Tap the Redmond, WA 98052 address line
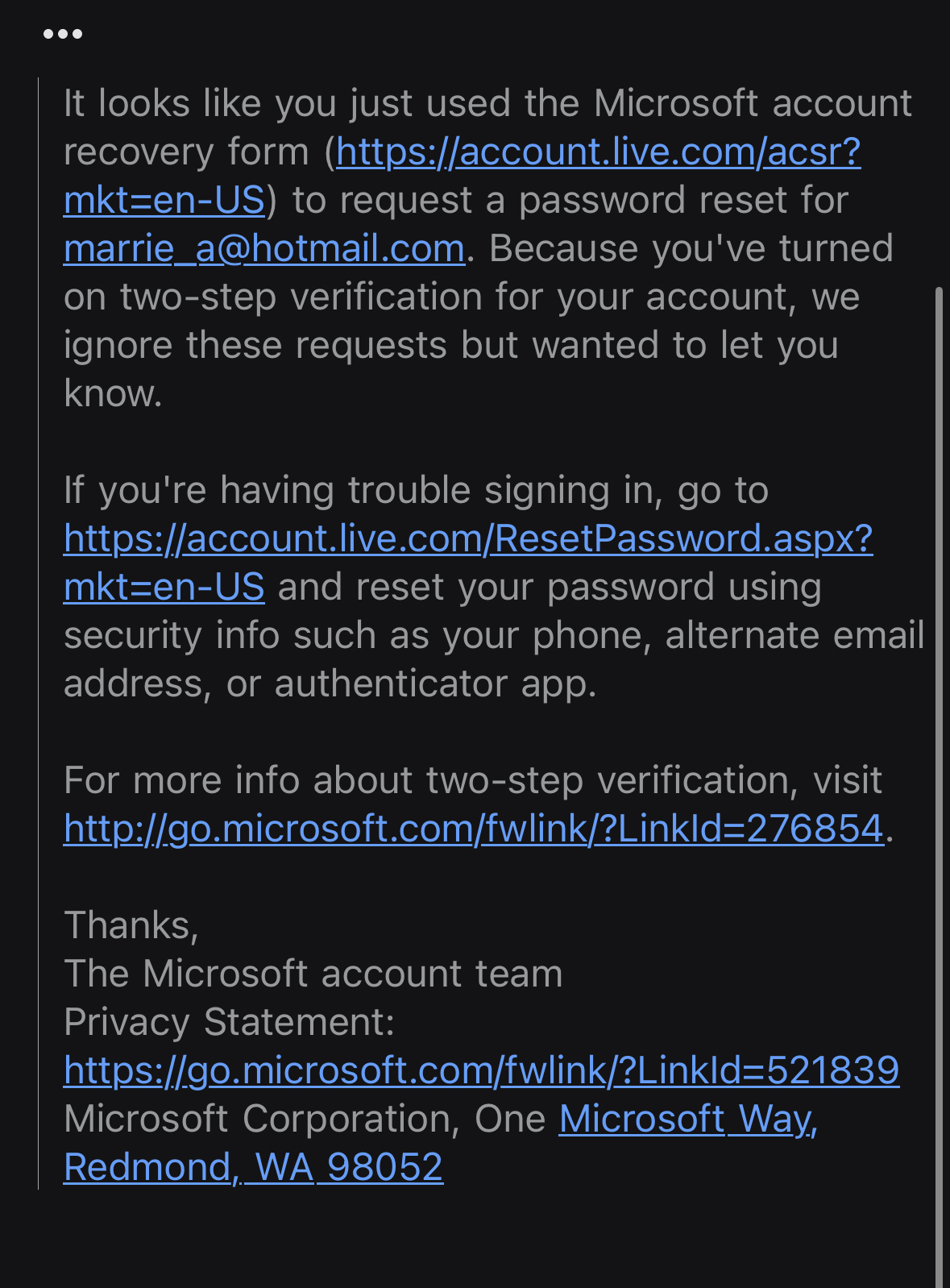The height and width of the screenshot is (1288, 950). point(253,1167)
